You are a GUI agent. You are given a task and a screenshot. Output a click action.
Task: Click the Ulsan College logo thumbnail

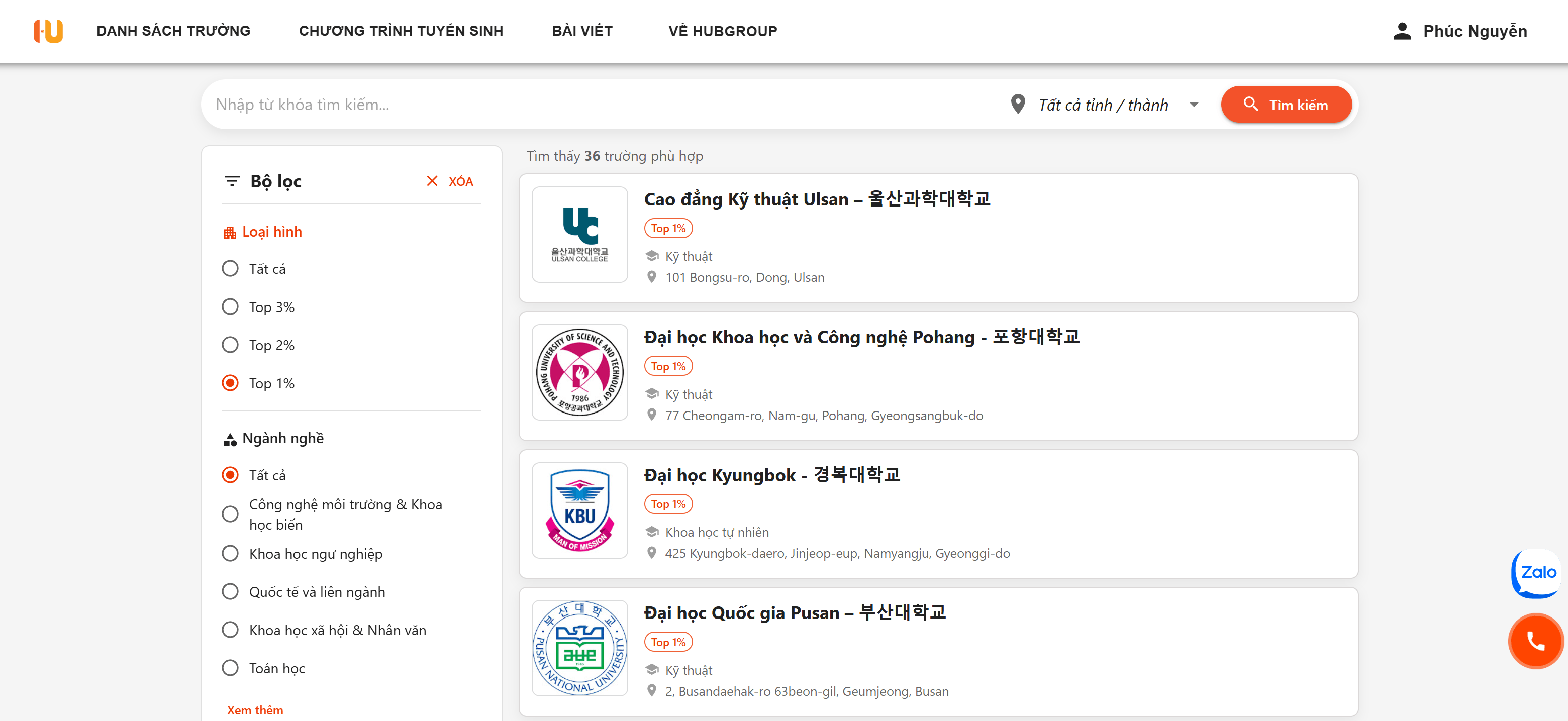579,235
